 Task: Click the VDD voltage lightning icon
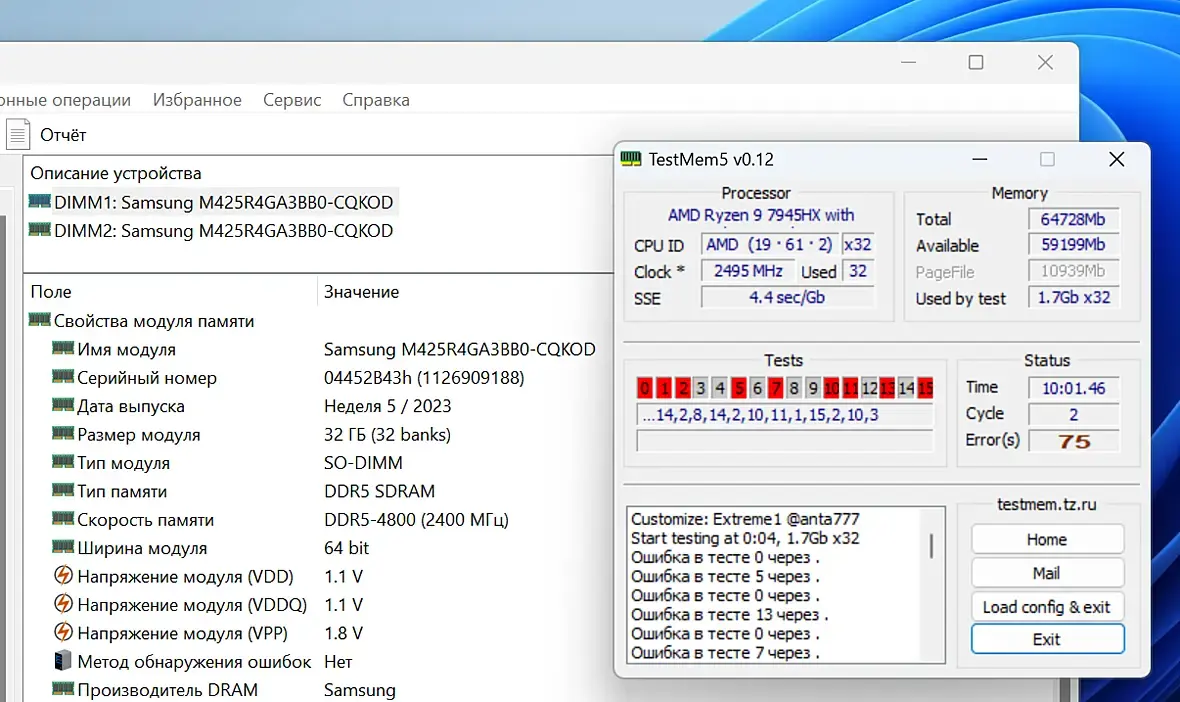tap(63, 576)
